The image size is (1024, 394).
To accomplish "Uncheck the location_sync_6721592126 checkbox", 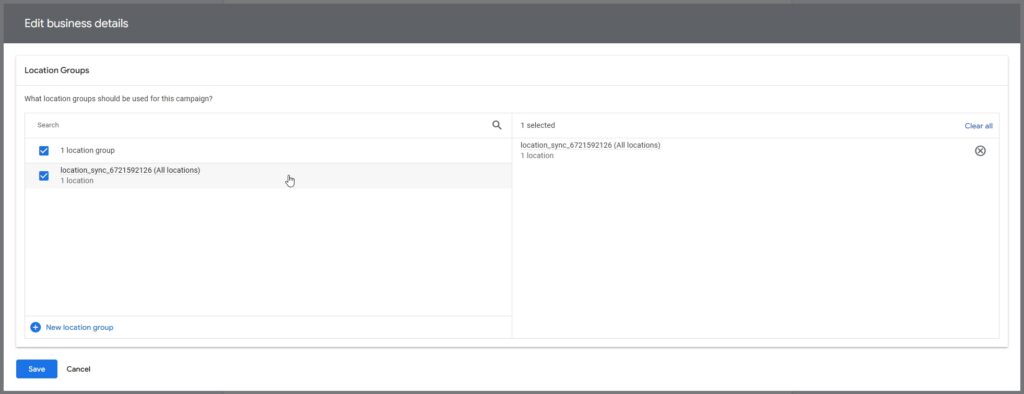I will [44, 176].
